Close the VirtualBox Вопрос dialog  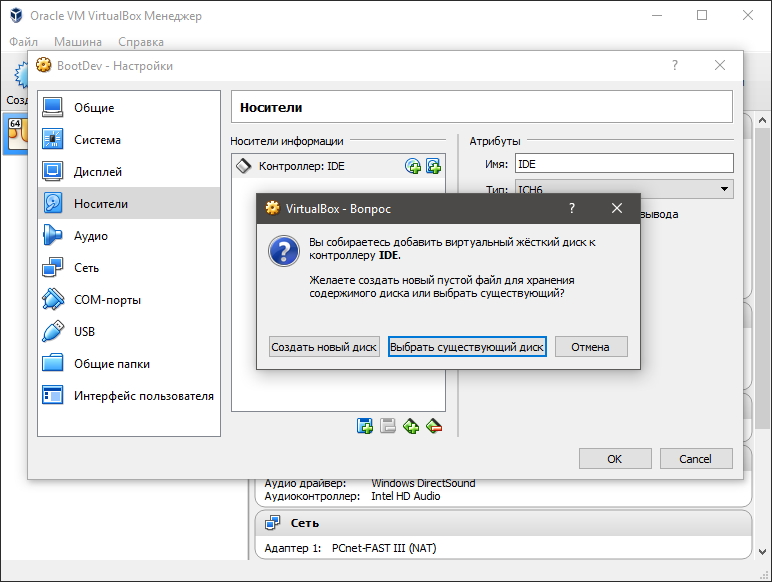pyautogui.click(x=617, y=208)
